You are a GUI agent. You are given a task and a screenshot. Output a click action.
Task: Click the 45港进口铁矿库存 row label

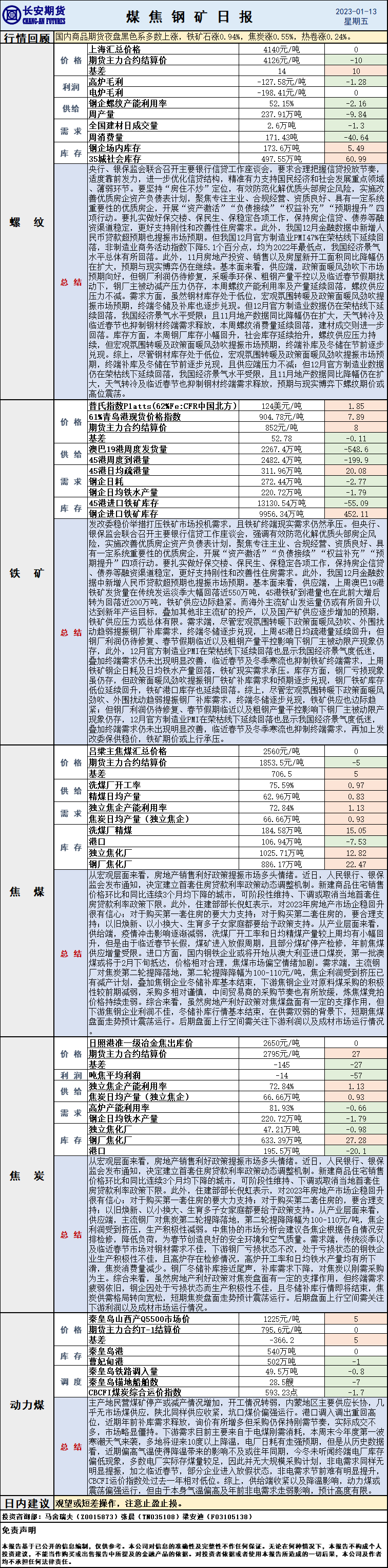pos(124,503)
